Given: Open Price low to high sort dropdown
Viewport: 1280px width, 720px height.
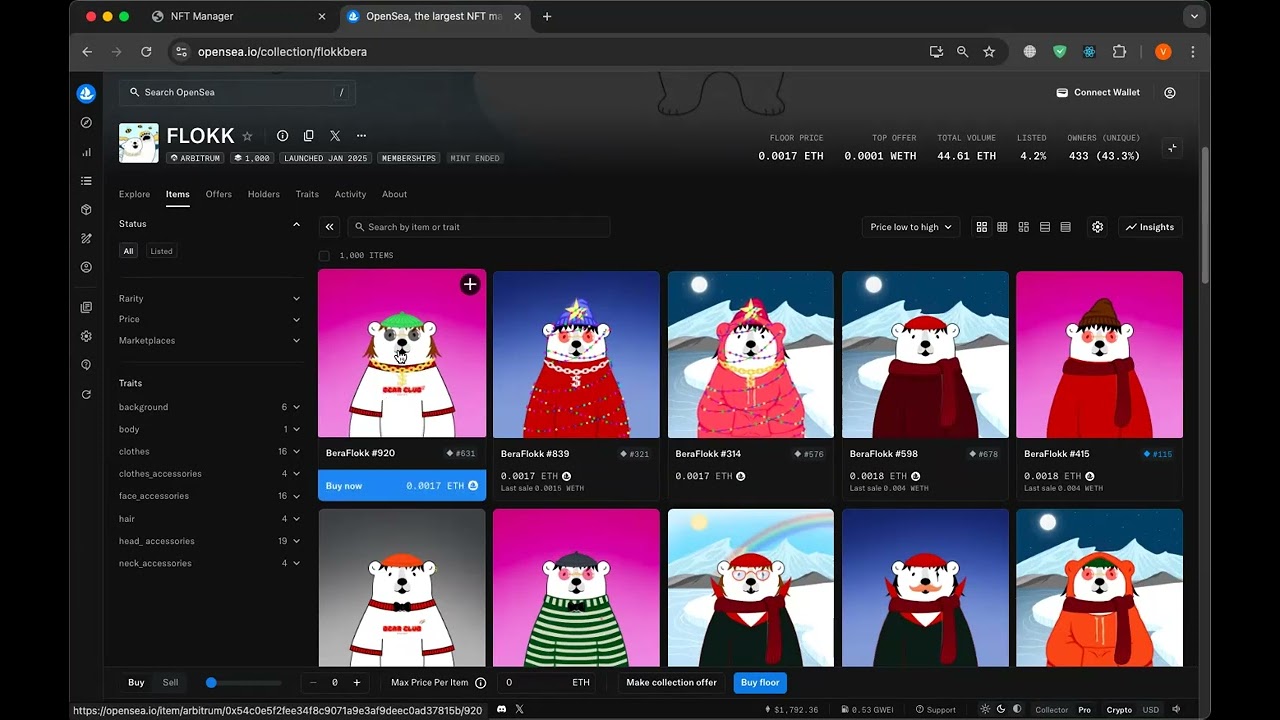Looking at the screenshot, I should coord(910,227).
